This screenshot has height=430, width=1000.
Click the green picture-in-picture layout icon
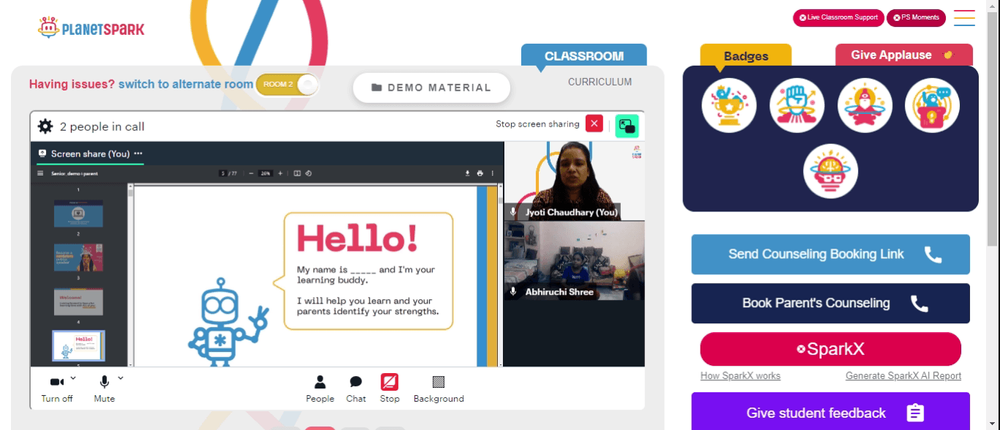click(x=627, y=126)
